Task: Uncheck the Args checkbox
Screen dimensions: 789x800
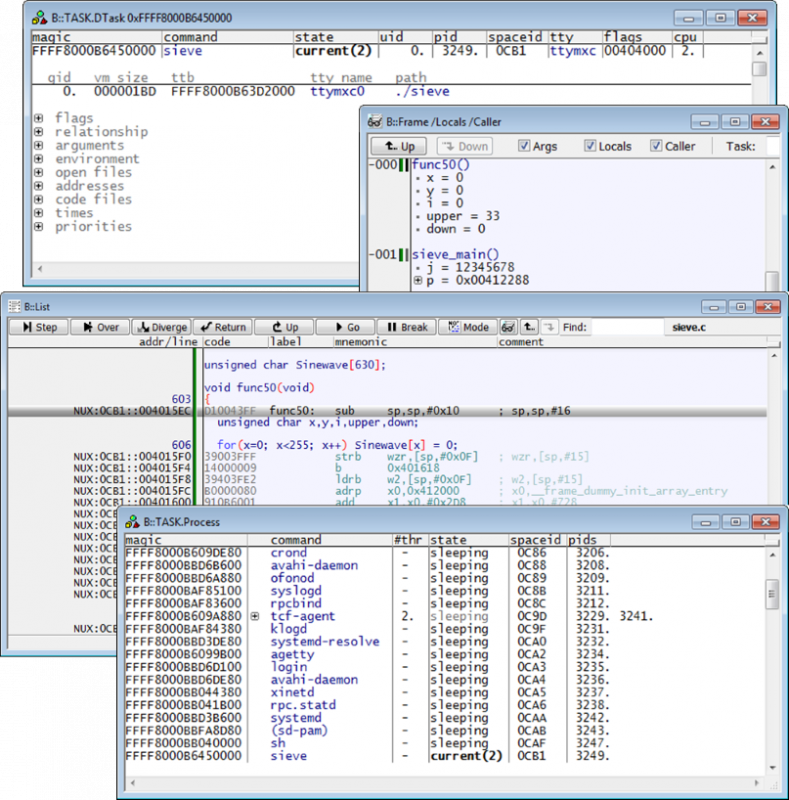Action: click(x=524, y=146)
